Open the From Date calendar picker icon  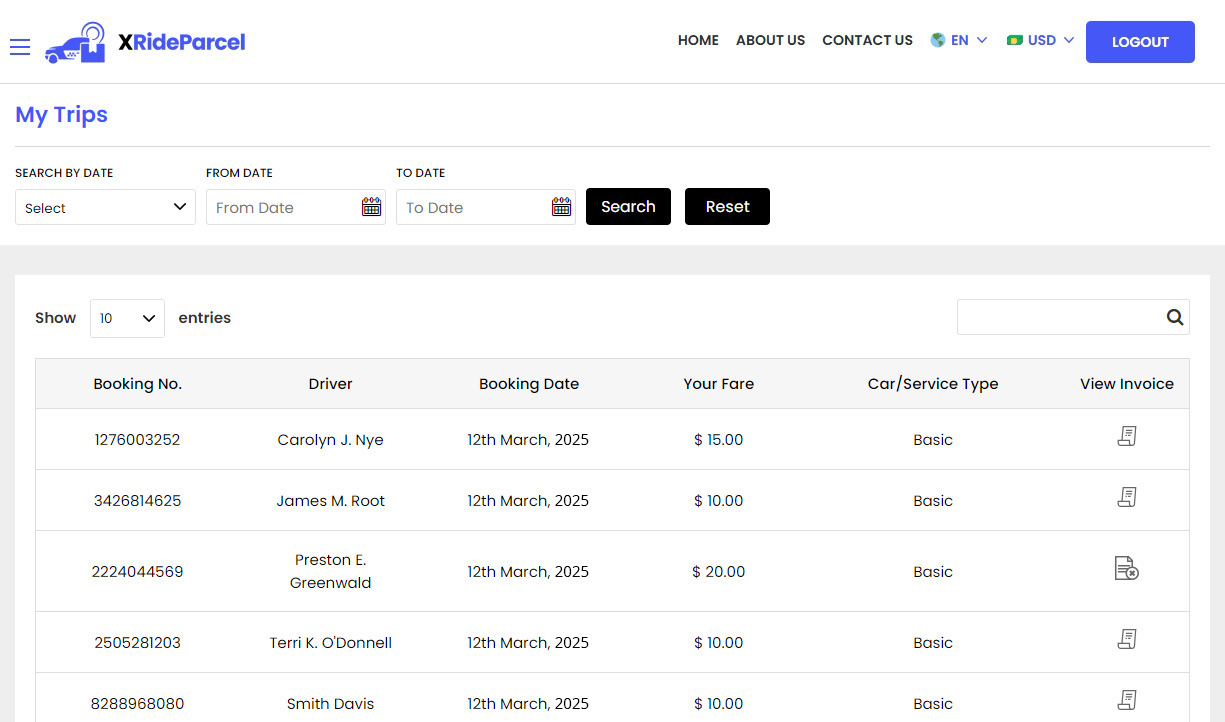tap(371, 207)
